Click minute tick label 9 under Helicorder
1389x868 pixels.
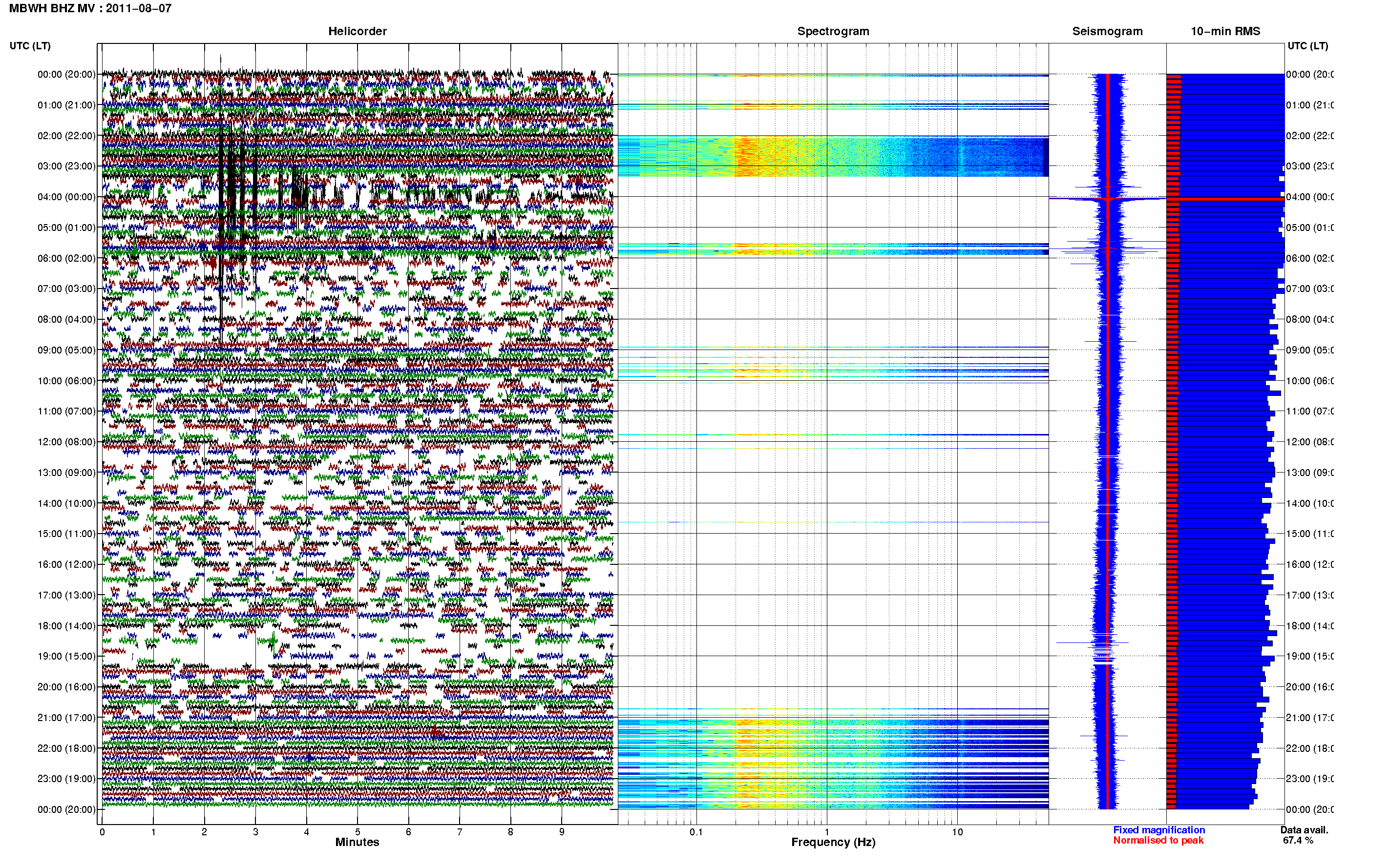click(562, 832)
